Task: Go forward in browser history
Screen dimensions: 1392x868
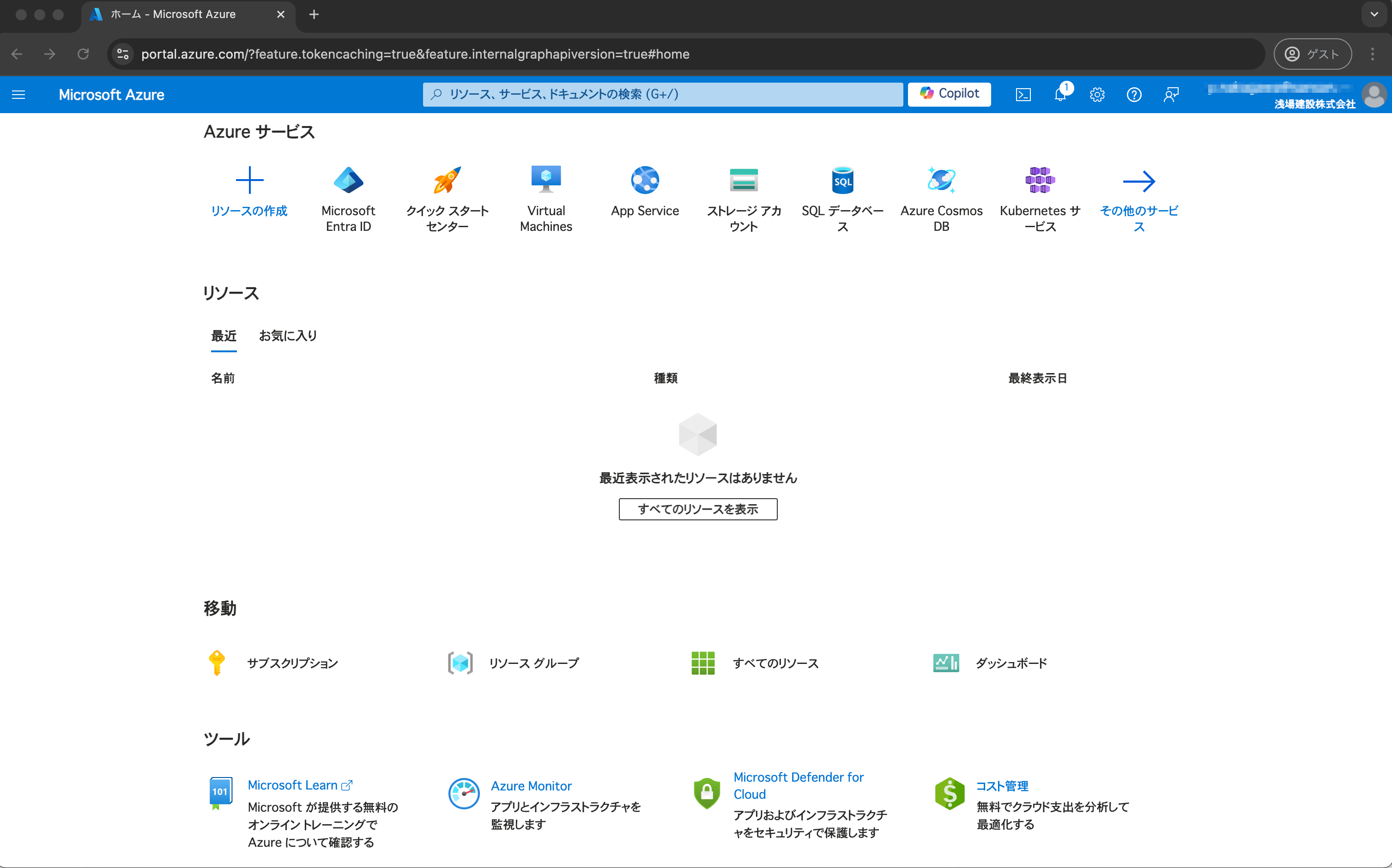Action: point(50,54)
